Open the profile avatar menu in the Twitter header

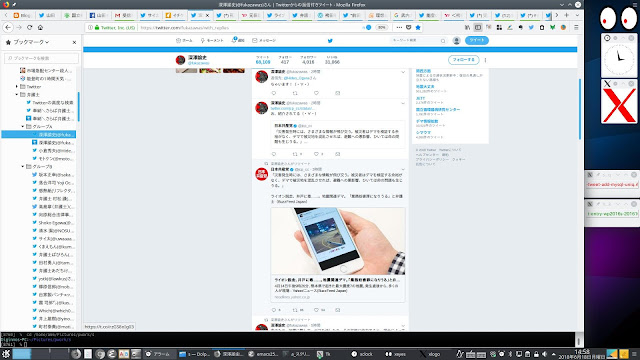tap(456, 40)
